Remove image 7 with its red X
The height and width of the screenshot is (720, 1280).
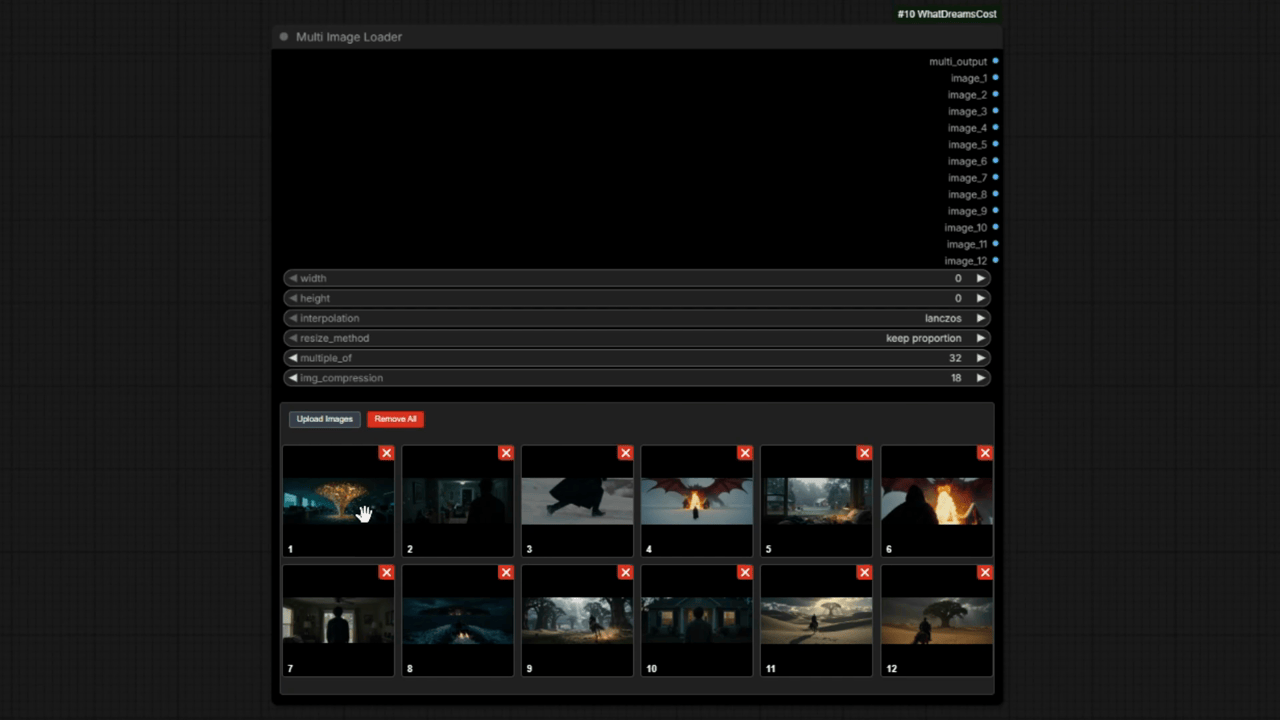click(386, 572)
